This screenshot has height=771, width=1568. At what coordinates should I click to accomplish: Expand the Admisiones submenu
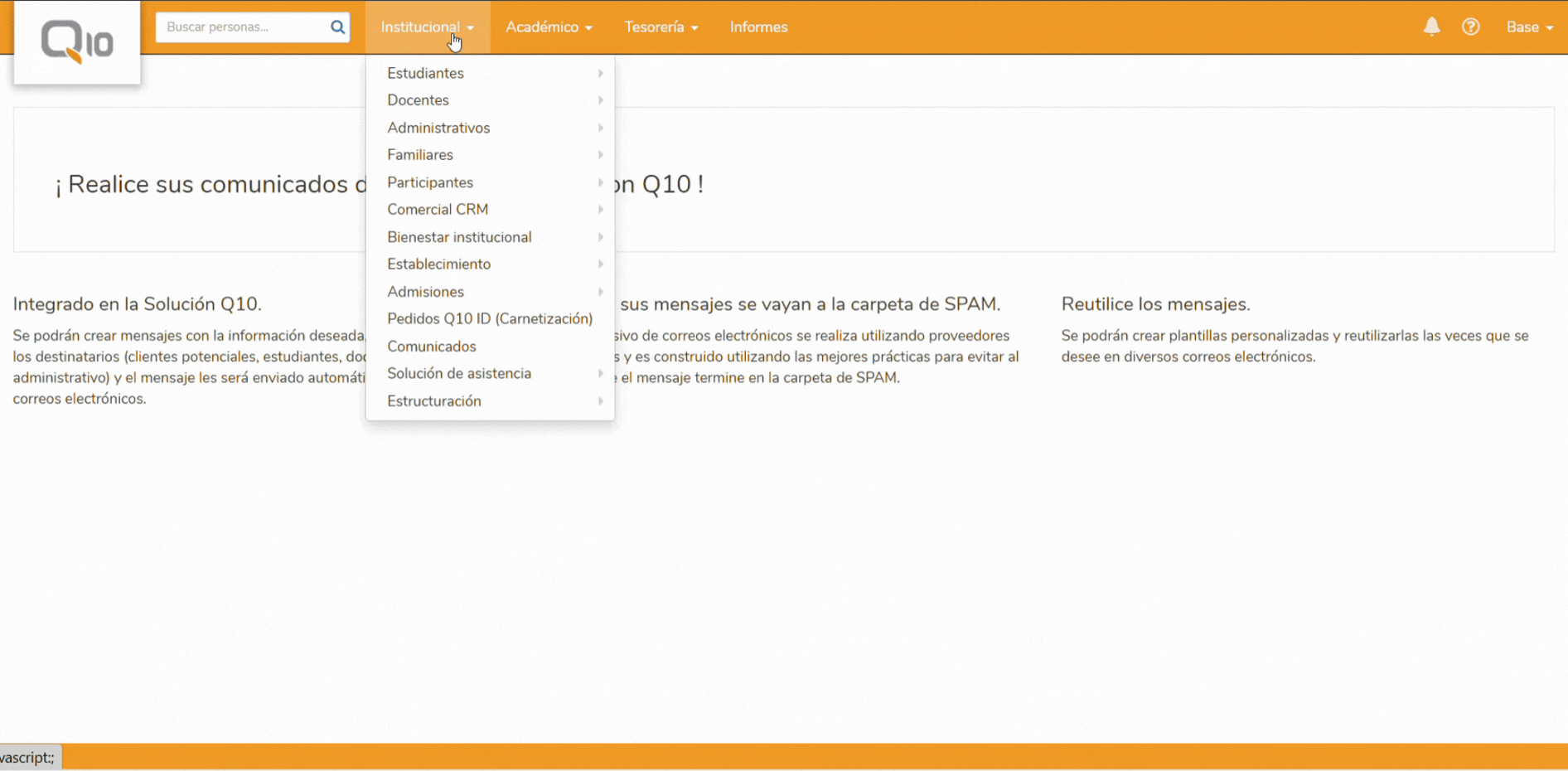[425, 291]
